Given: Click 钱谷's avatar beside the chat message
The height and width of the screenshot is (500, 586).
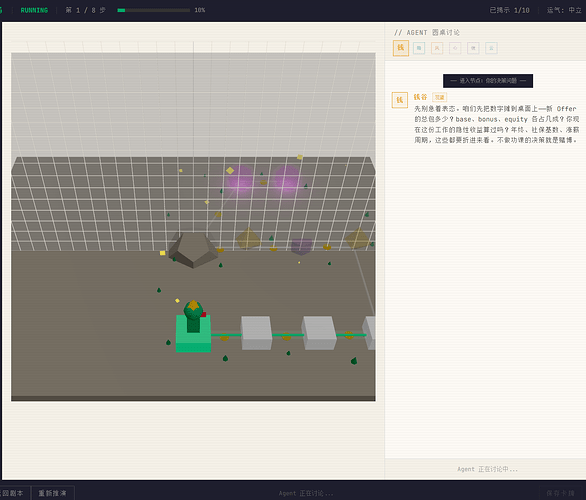Looking at the screenshot, I should [x=400, y=100].
